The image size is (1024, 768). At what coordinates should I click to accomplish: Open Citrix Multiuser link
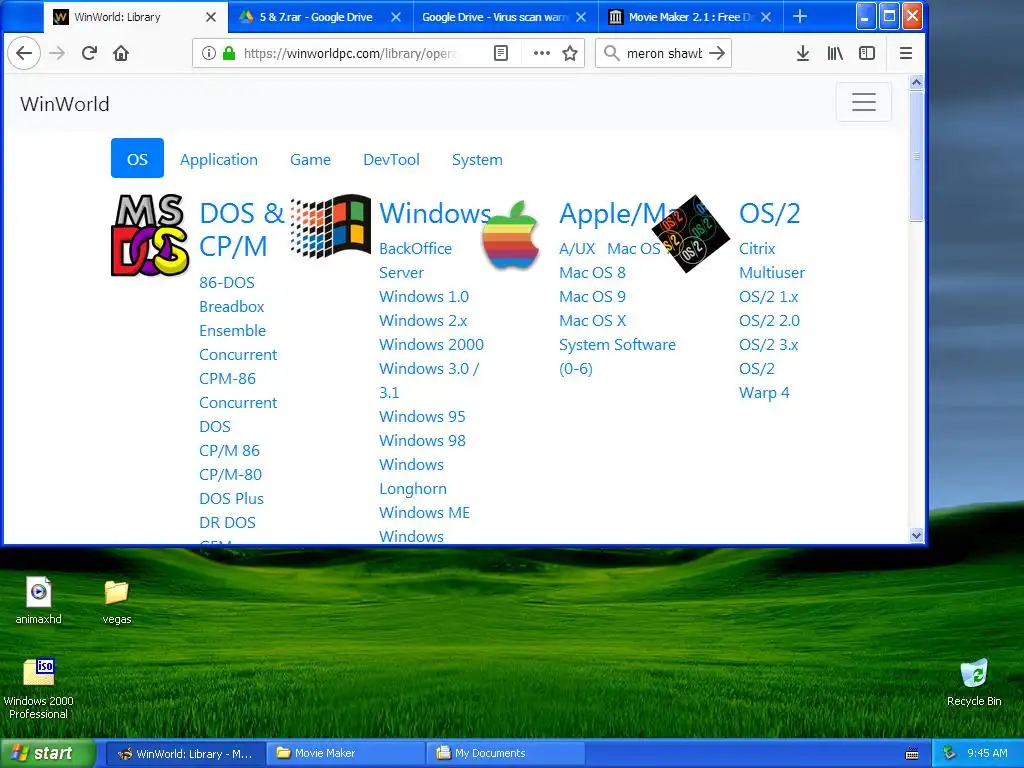pos(772,260)
